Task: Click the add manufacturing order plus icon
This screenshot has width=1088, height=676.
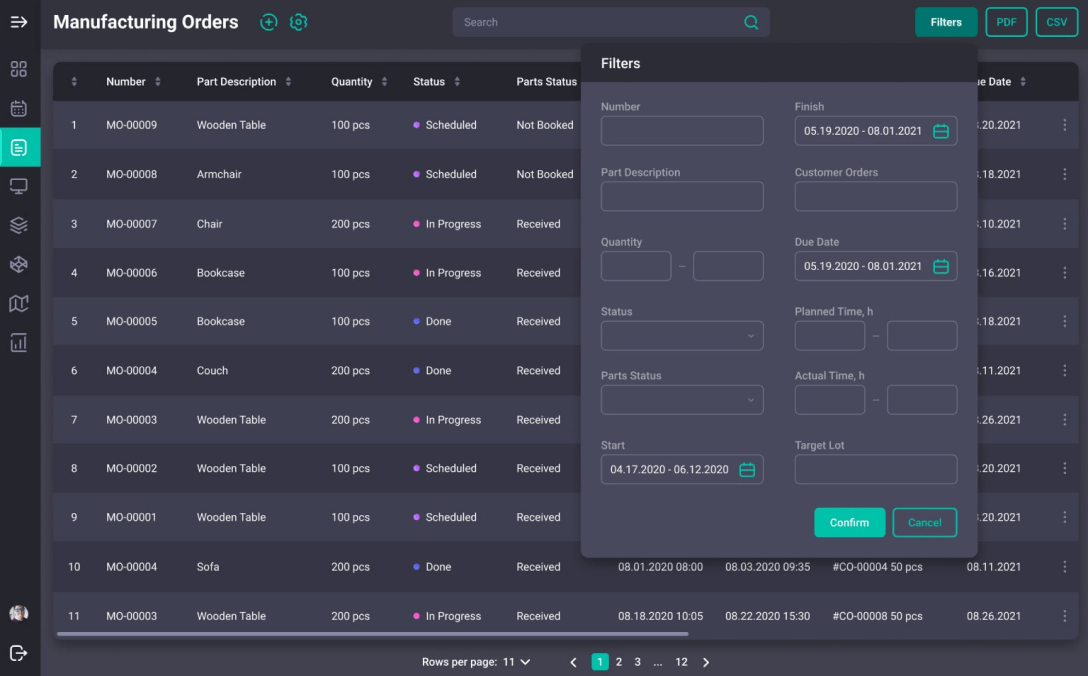Action: click(268, 22)
